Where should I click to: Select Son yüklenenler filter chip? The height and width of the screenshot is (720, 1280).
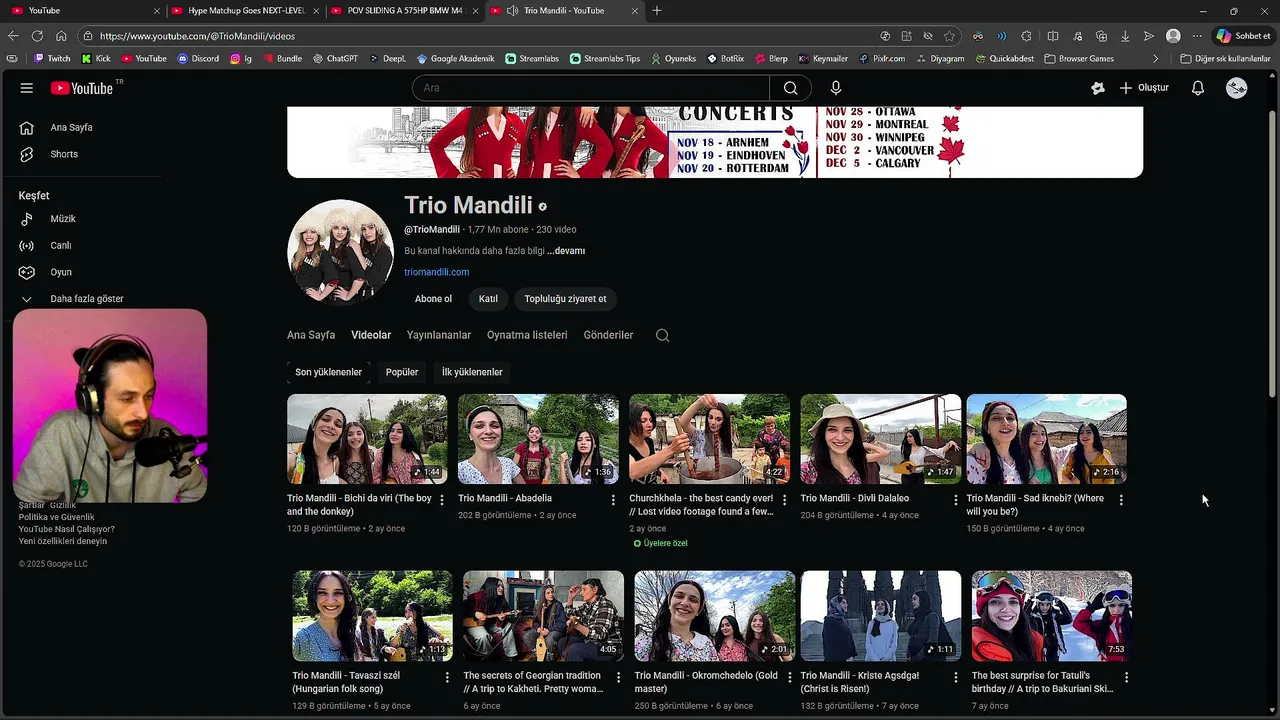click(x=329, y=372)
